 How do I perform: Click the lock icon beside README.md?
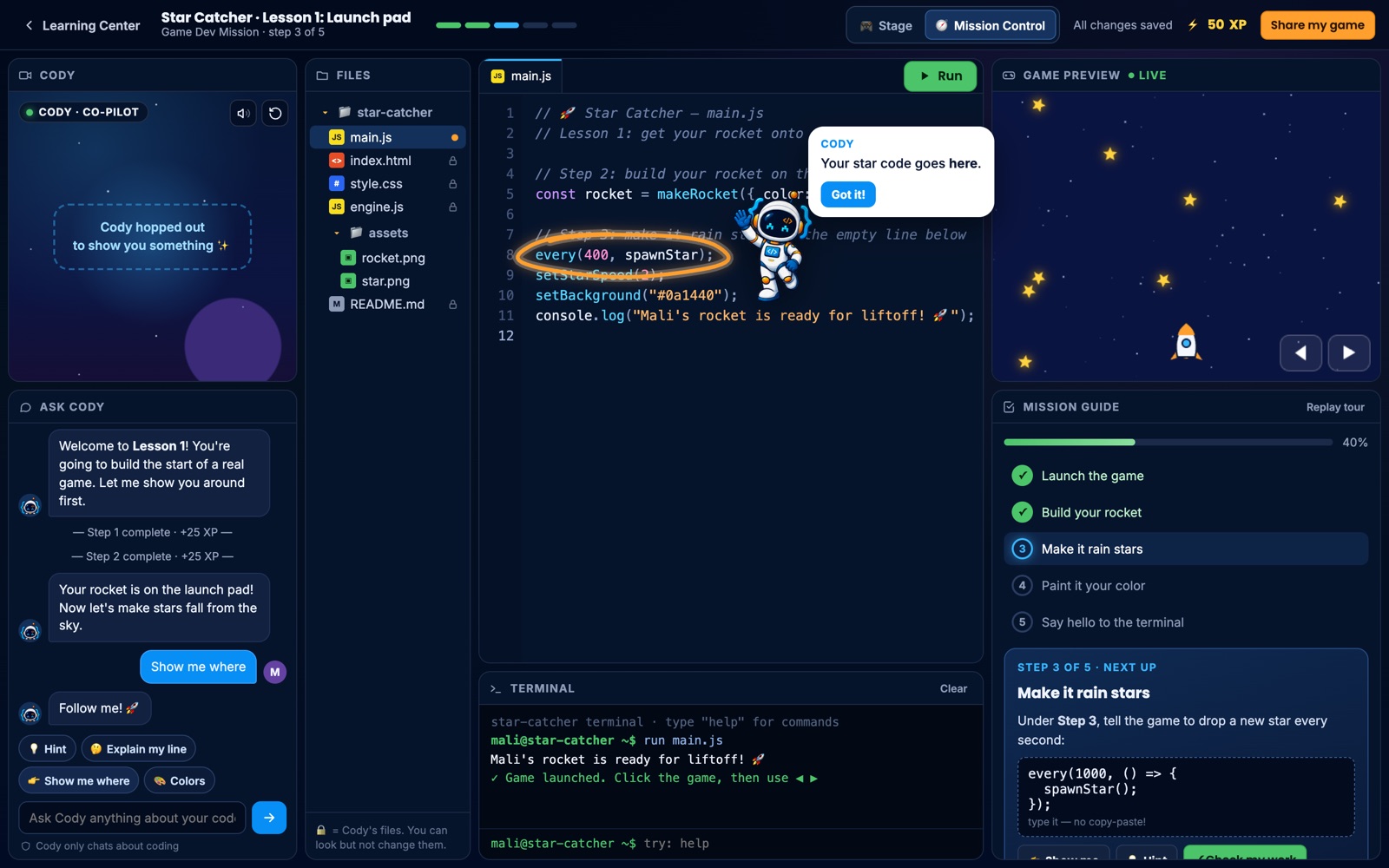click(452, 305)
